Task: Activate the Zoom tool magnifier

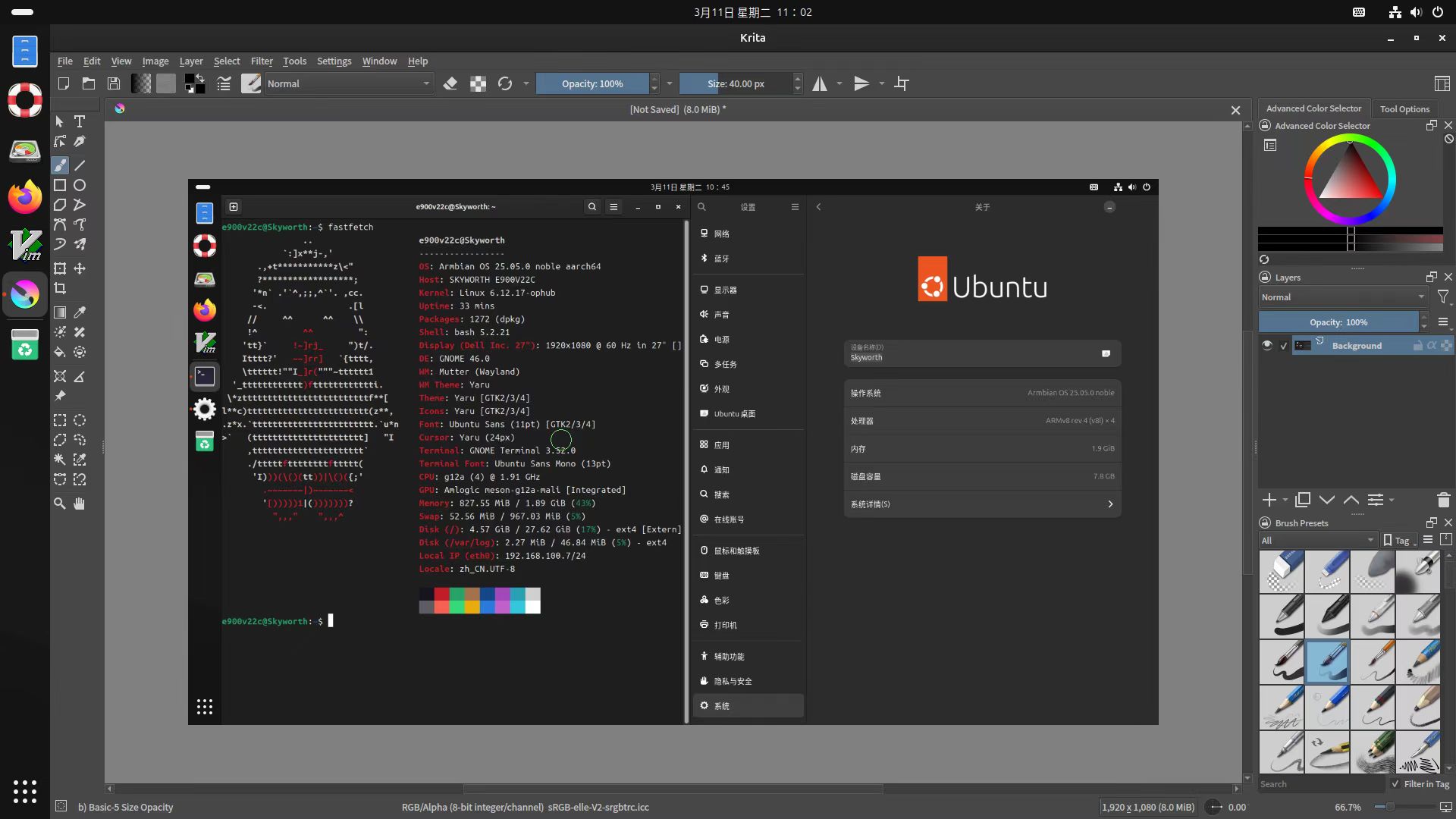Action: coord(60,504)
